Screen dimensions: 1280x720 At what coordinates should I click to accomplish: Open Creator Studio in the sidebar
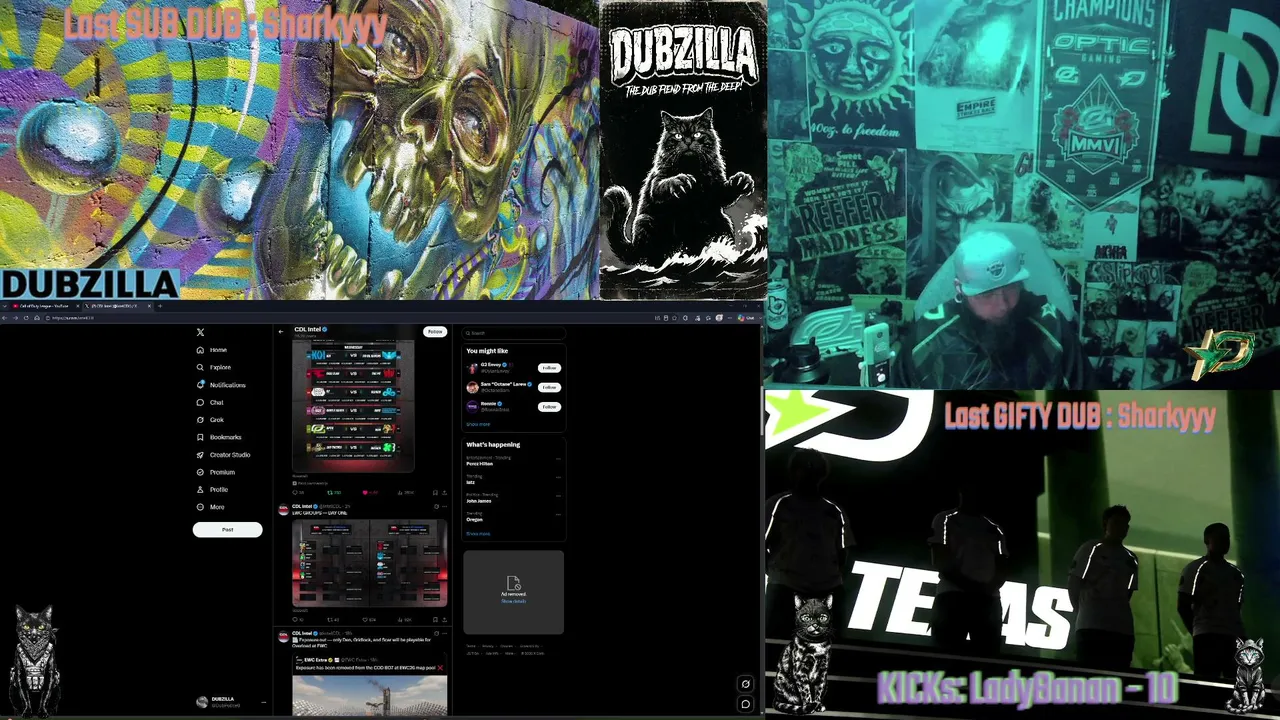pos(223,455)
